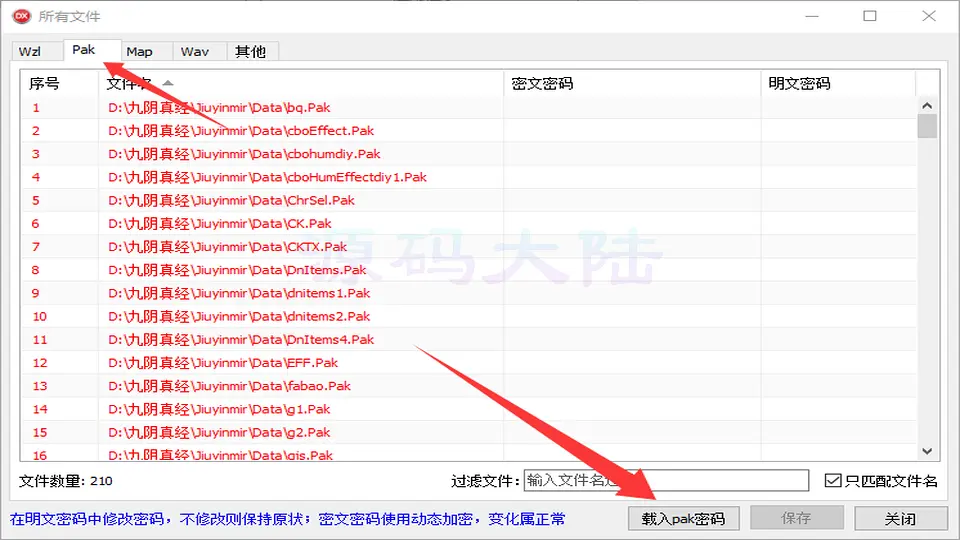Screen dimensions: 960x540
Task: Select the row with dnitems1.Pak
Action: pyautogui.click(x=469, y=293)
